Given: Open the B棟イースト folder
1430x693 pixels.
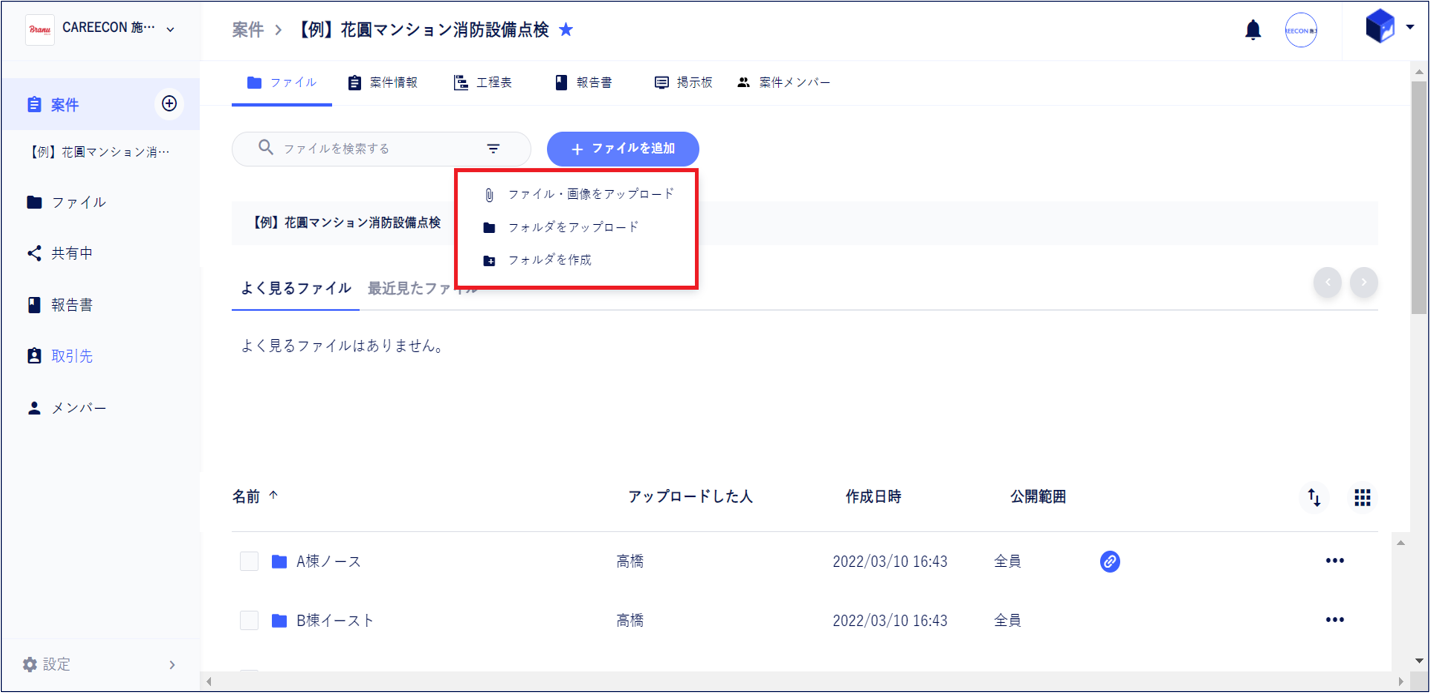Looking at the screenshot, I should click(335, 621).
